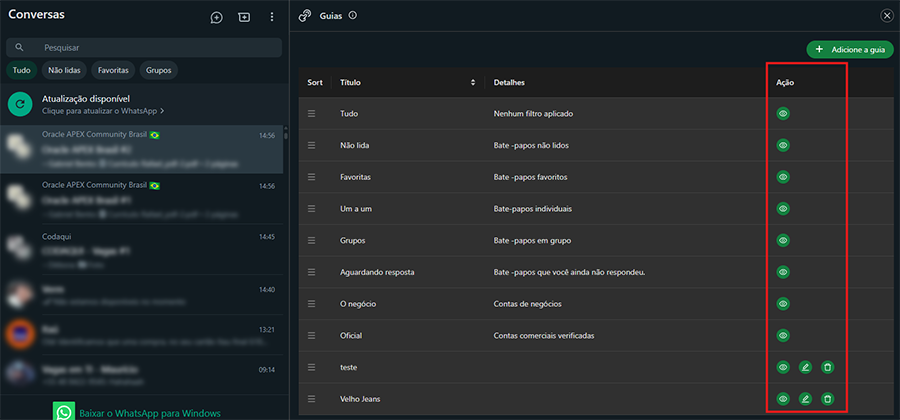Click the add folder icon next to new chat
The image size is (900, 420).
[244, 17]
